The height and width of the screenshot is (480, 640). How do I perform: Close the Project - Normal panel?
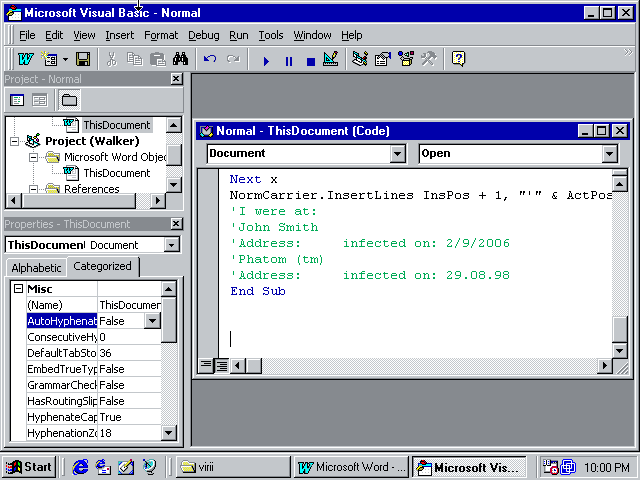point(176,79)
